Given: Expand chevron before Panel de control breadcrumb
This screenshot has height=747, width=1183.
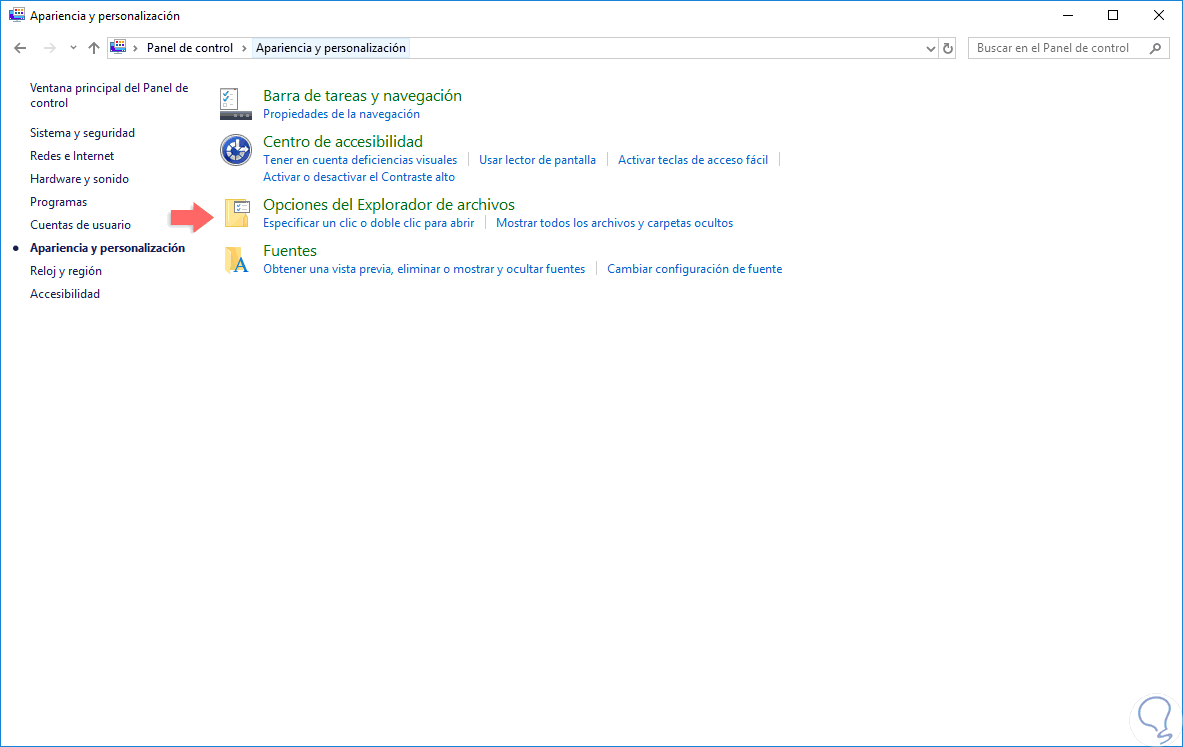Looking at the screenshot, I should click(135, 48).
